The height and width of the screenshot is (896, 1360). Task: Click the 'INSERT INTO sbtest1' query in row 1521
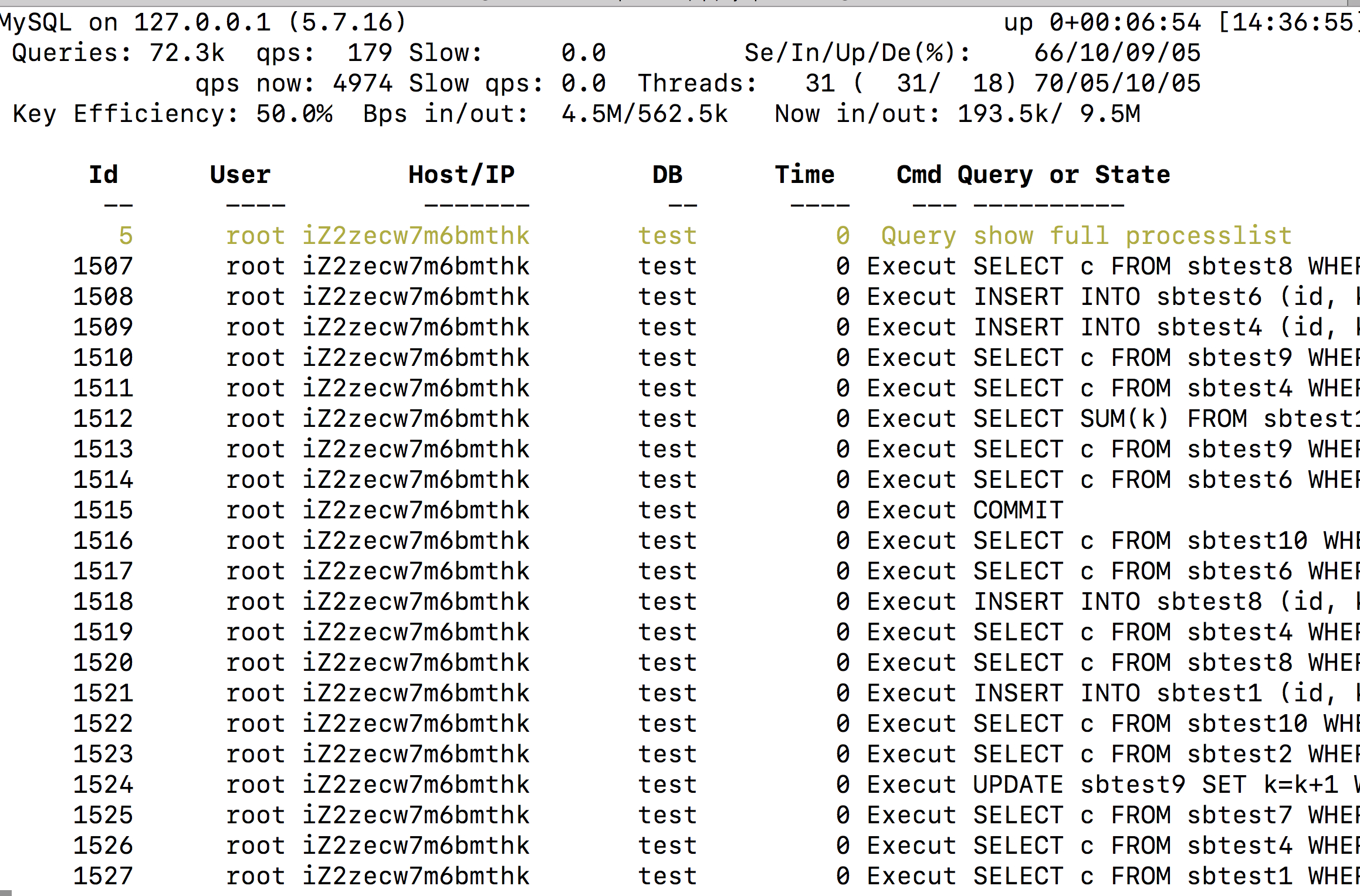point(1118,694)
